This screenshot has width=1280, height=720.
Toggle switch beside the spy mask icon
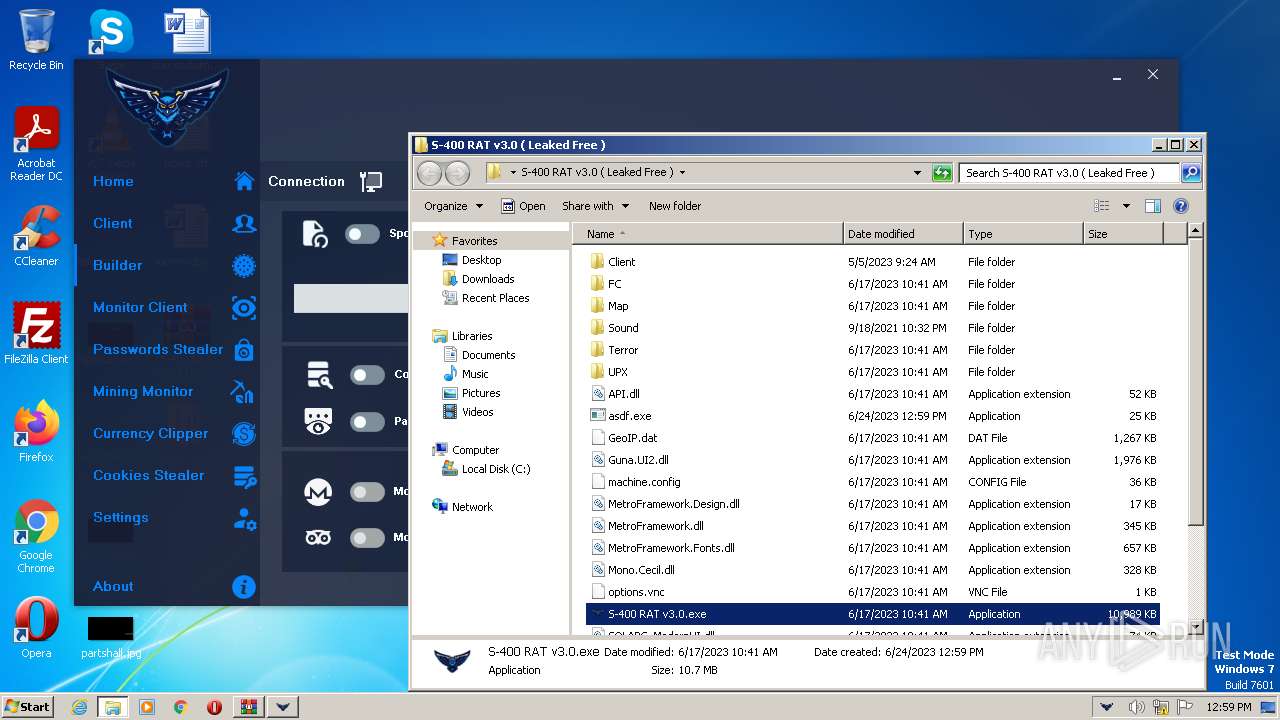pyautogui.click(x=367, y=422)
